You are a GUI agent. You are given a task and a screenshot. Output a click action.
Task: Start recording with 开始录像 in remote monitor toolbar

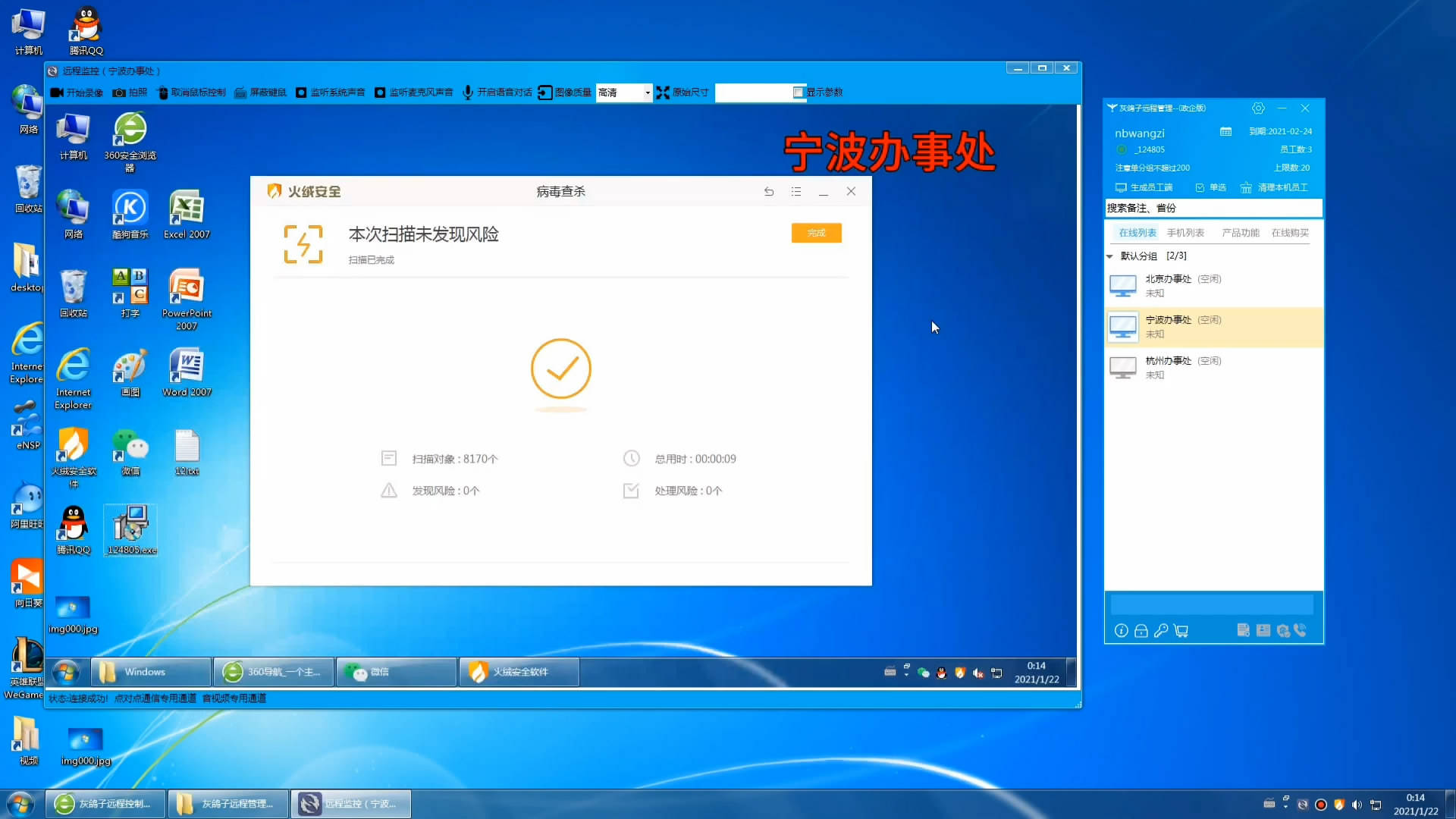coord(77,93)
